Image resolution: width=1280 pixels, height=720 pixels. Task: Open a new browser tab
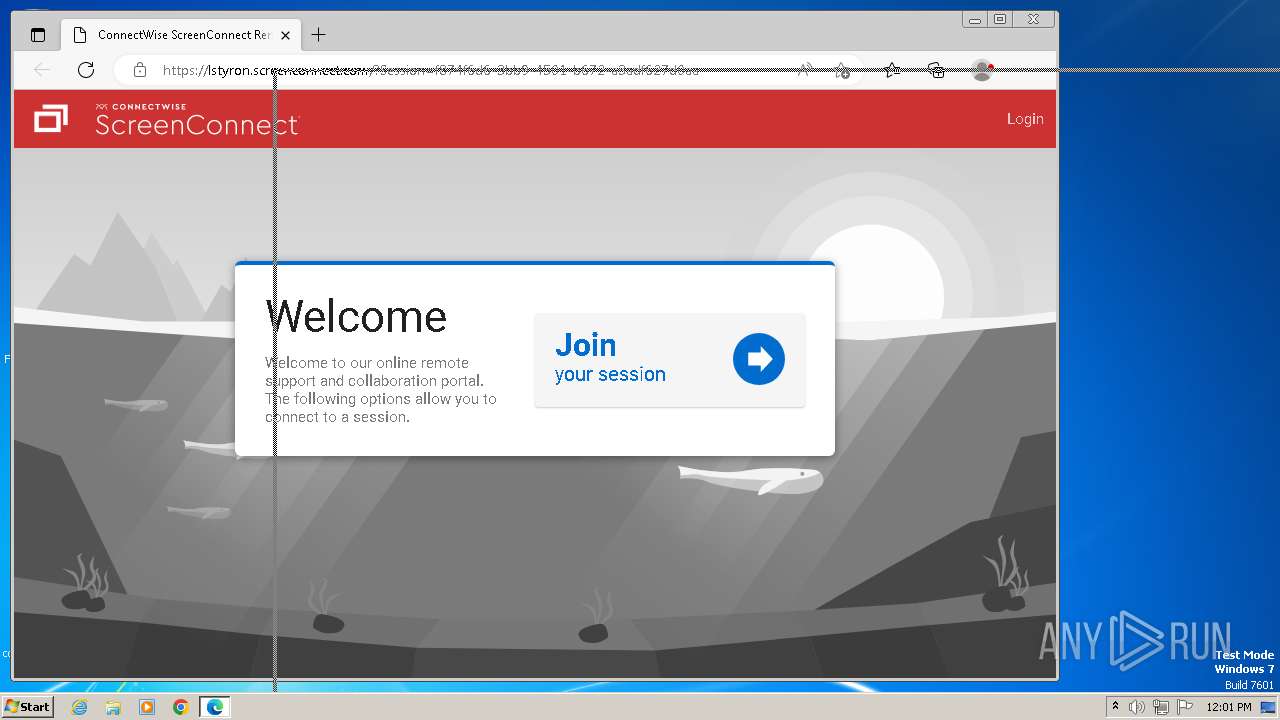click(318, 35)
